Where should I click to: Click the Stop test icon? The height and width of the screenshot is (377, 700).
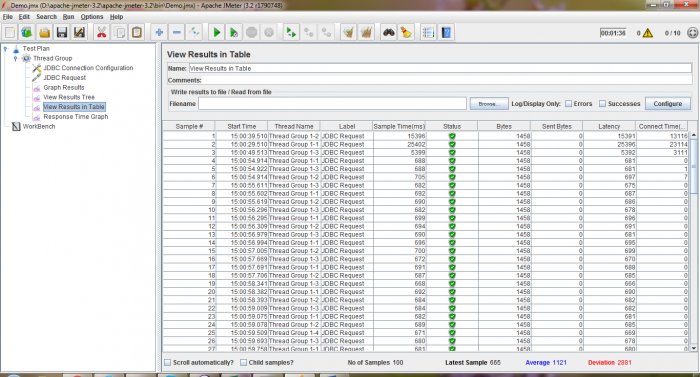pyautogui.click(x=251, y=33)
